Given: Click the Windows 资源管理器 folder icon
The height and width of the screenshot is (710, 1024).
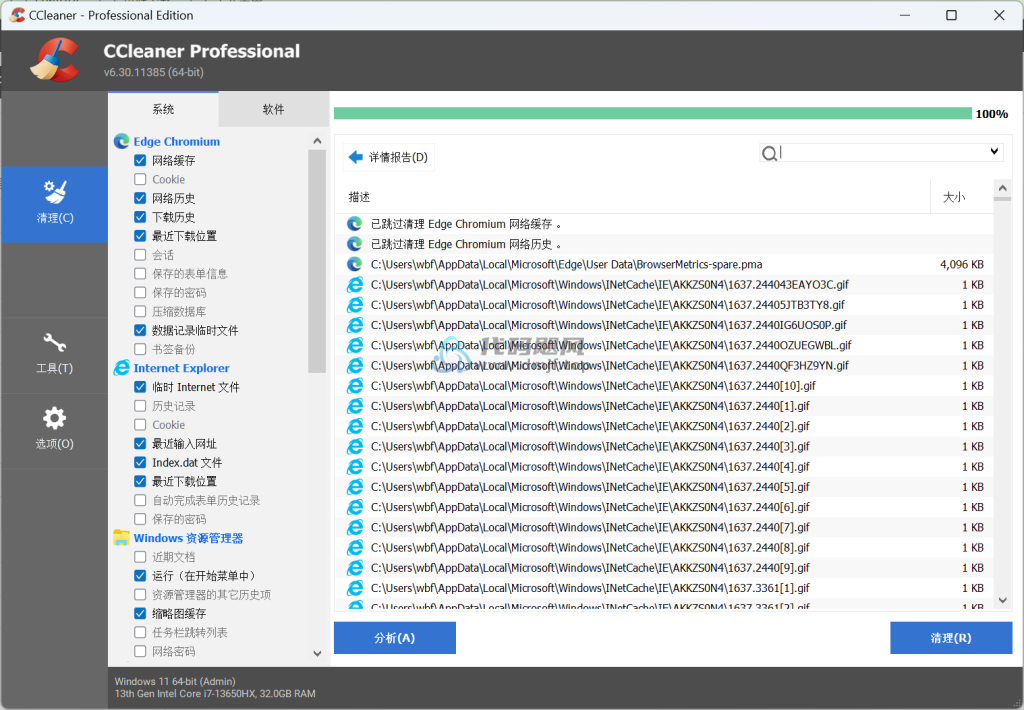Looking at the screenshot, I should pos(121,538).
